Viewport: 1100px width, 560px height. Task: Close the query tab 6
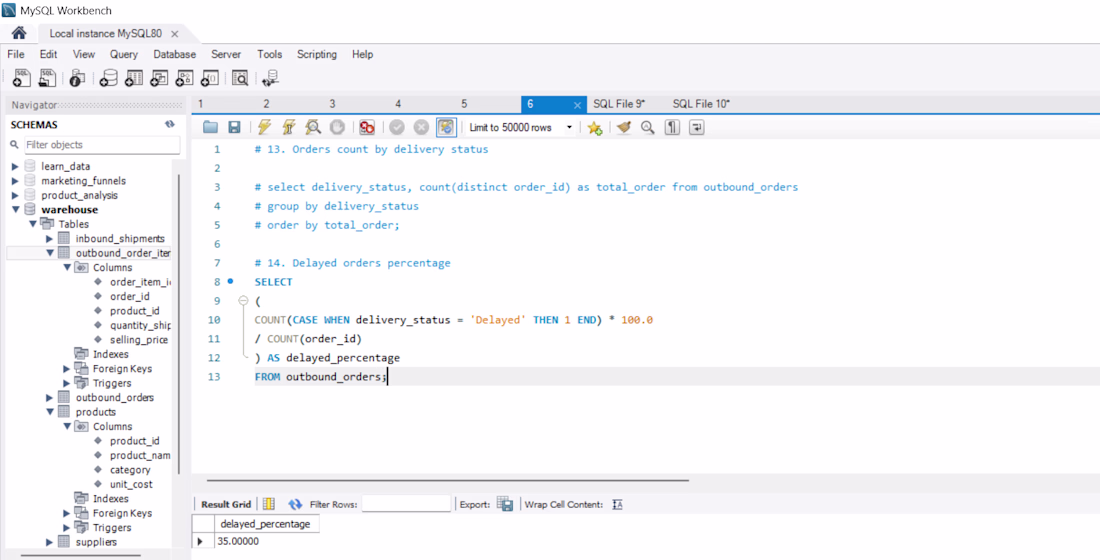click(x=577, y=105)
